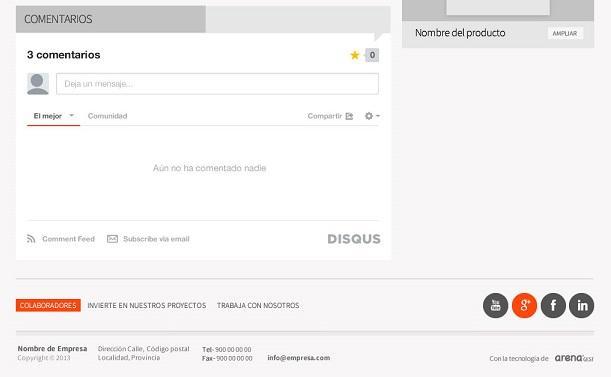Click the Compartir link

coord(325,116)
